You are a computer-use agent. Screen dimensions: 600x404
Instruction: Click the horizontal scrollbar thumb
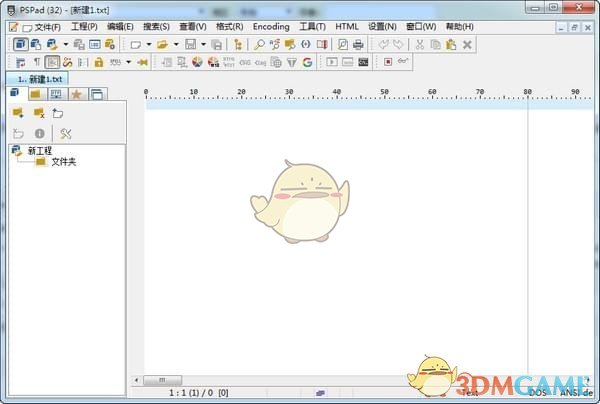162,380
